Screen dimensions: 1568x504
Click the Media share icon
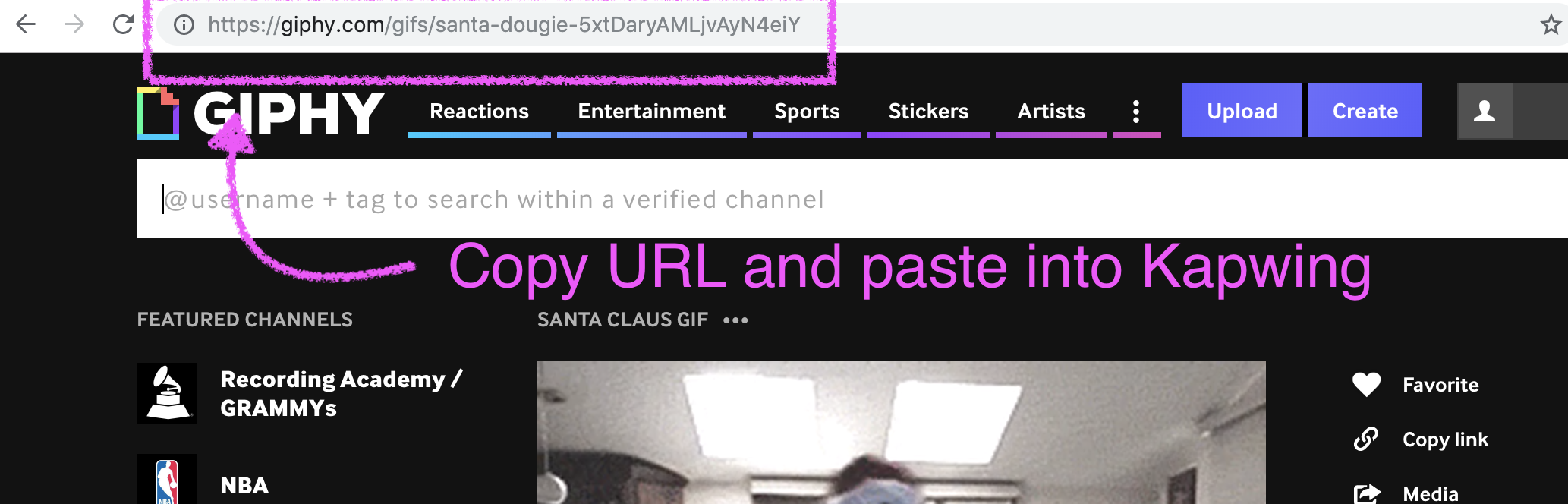tap(1367, 493)
